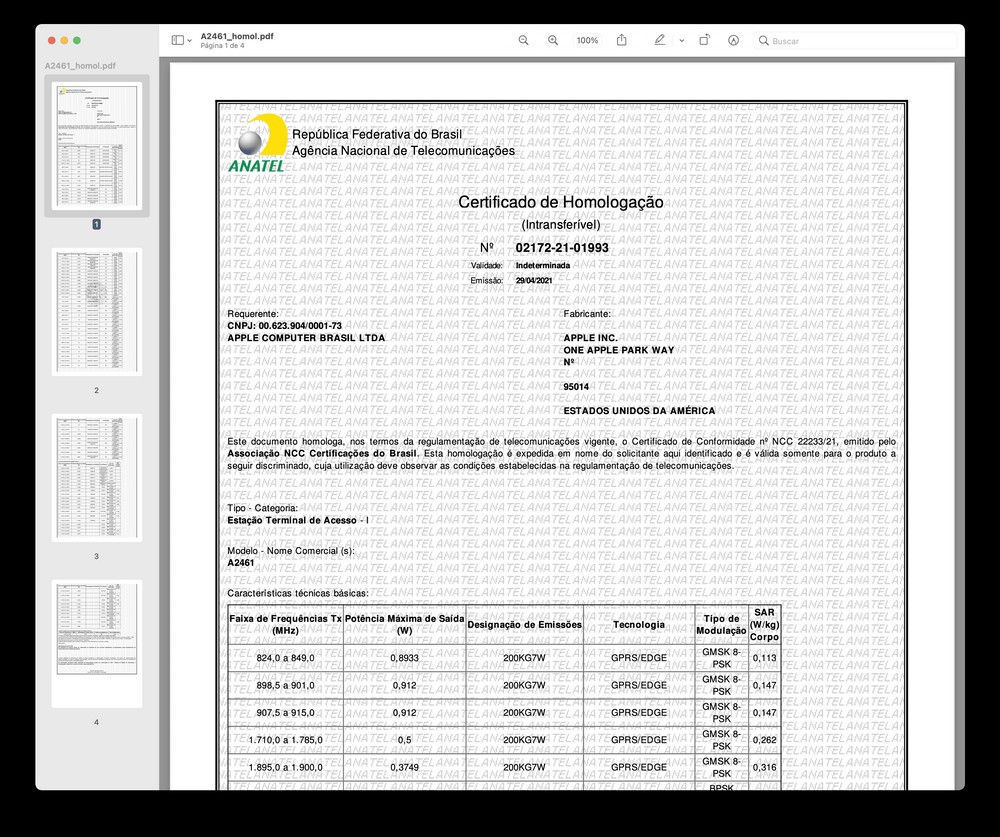Click the 824,0 a 849,0 cell

pyautogui.click(x=285, y=658)
